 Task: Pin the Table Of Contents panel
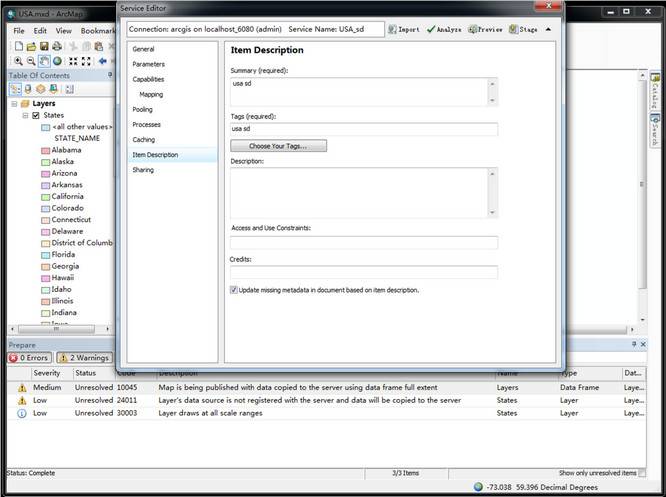click(110, 75)
